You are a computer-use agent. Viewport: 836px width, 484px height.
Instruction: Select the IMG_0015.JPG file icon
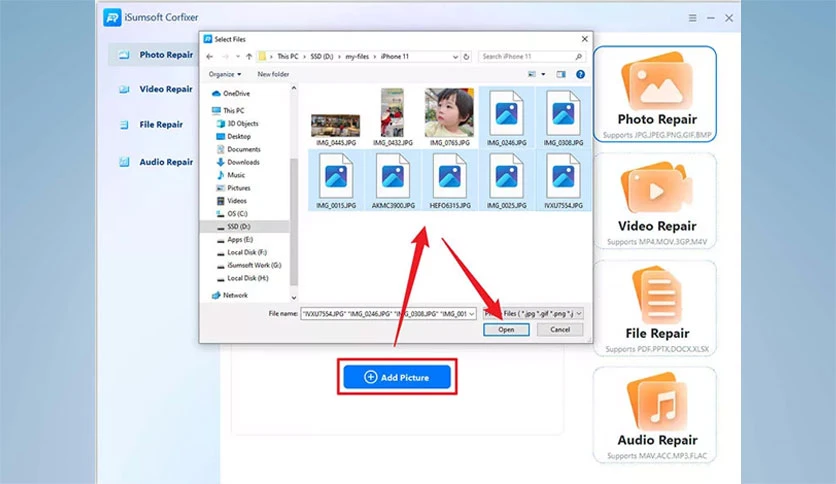click(x=336, y=176)
